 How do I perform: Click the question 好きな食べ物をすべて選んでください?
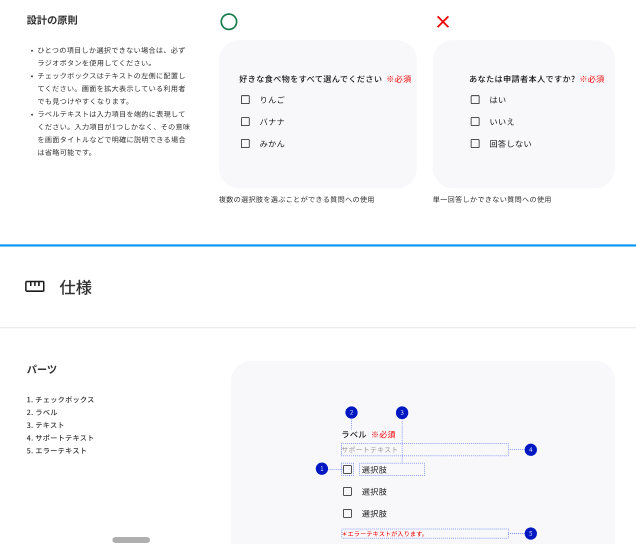310,79
